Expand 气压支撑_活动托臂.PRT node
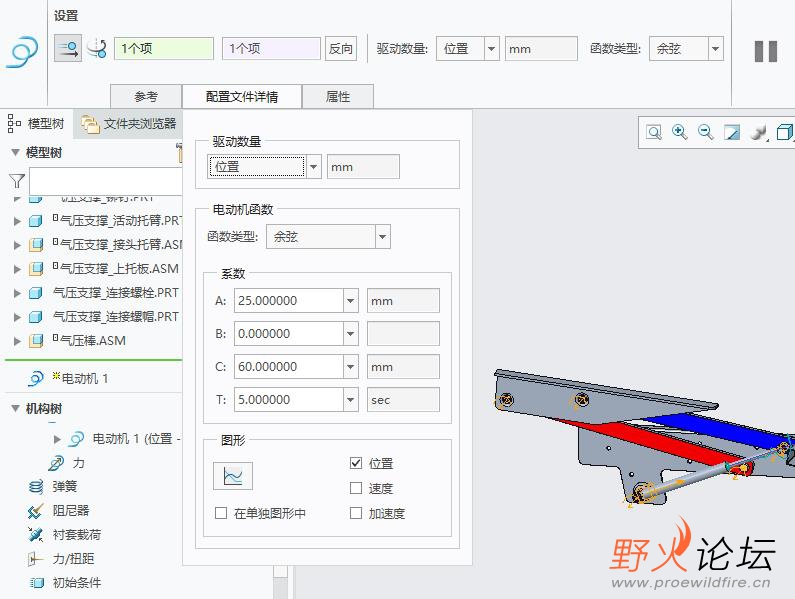The image size is (795, 599). point(17,221)
